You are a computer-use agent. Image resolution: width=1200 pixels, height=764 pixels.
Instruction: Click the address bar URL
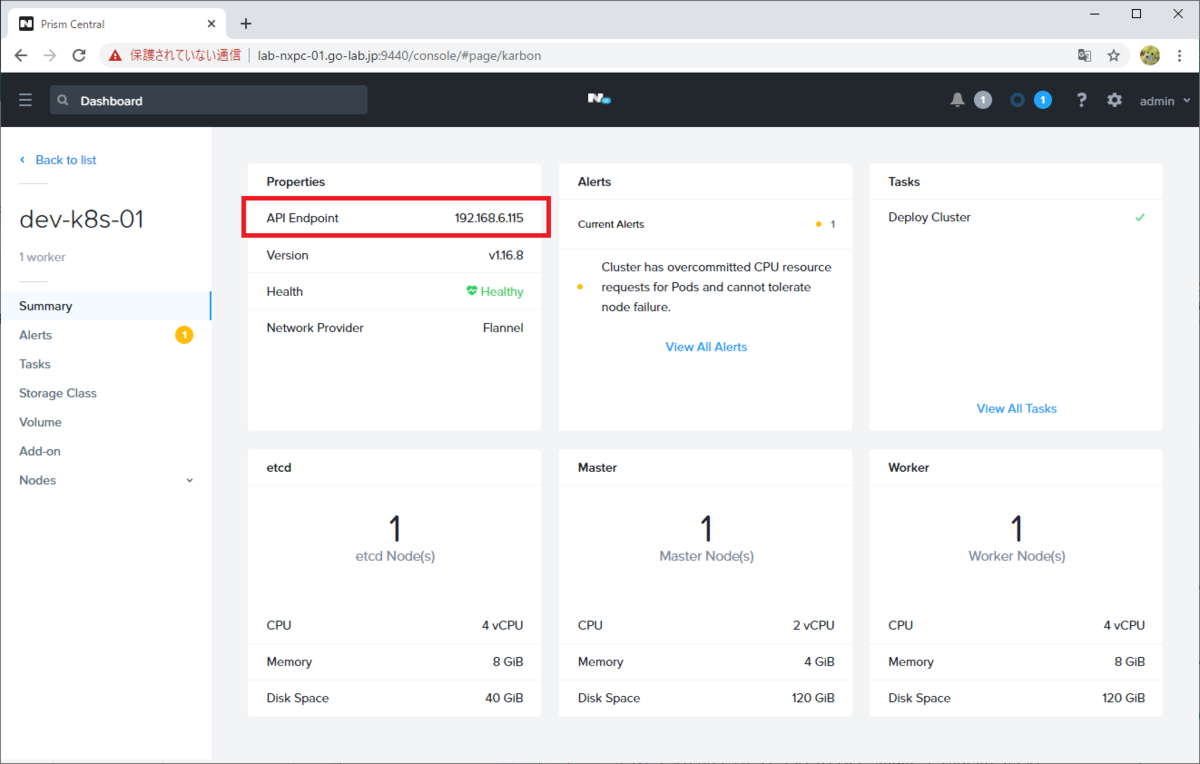coord(398,56)
